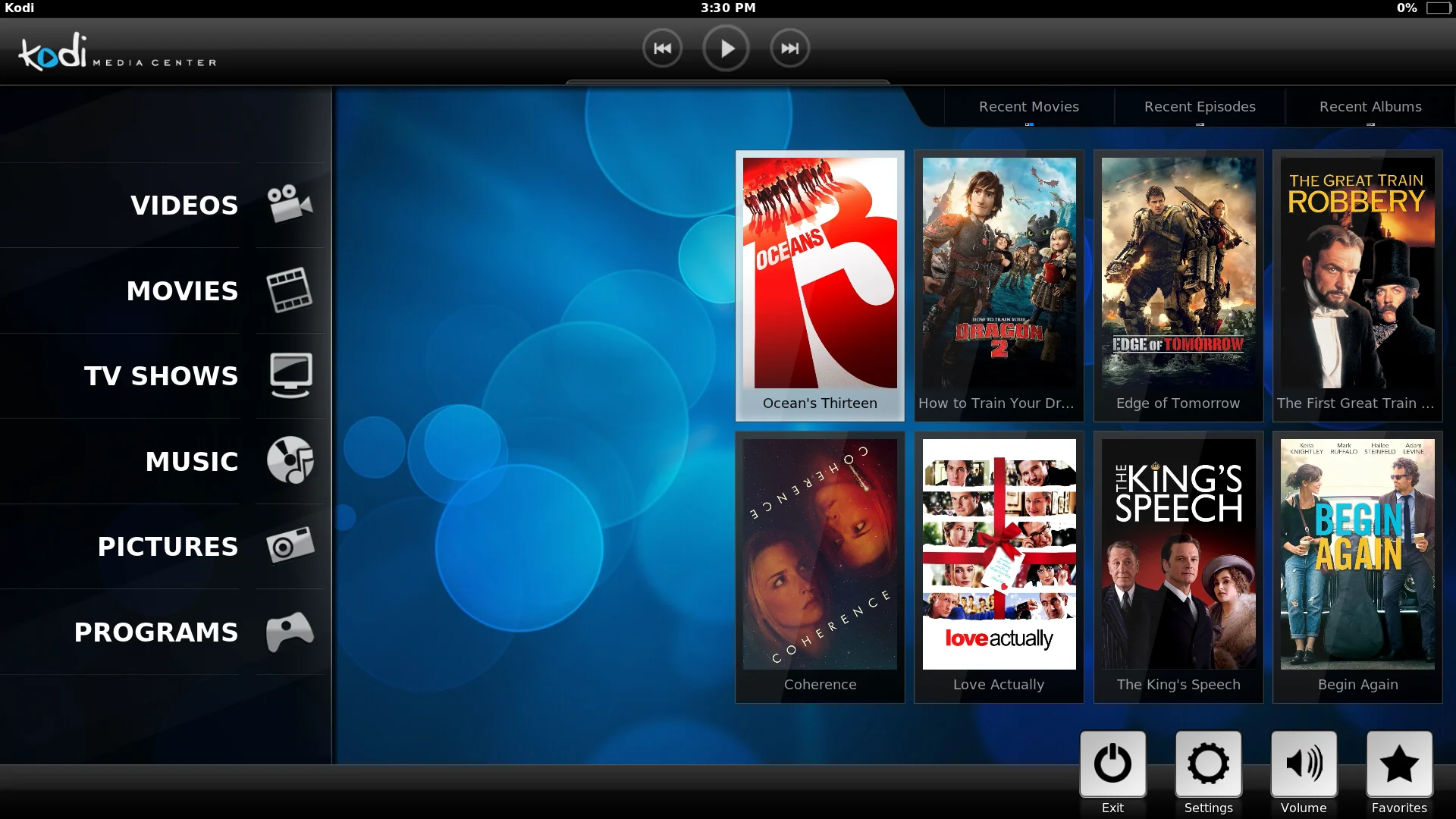Select The King's Speech poster
The height and width of the screenshot is (819, 1456).
(1178, 554)
